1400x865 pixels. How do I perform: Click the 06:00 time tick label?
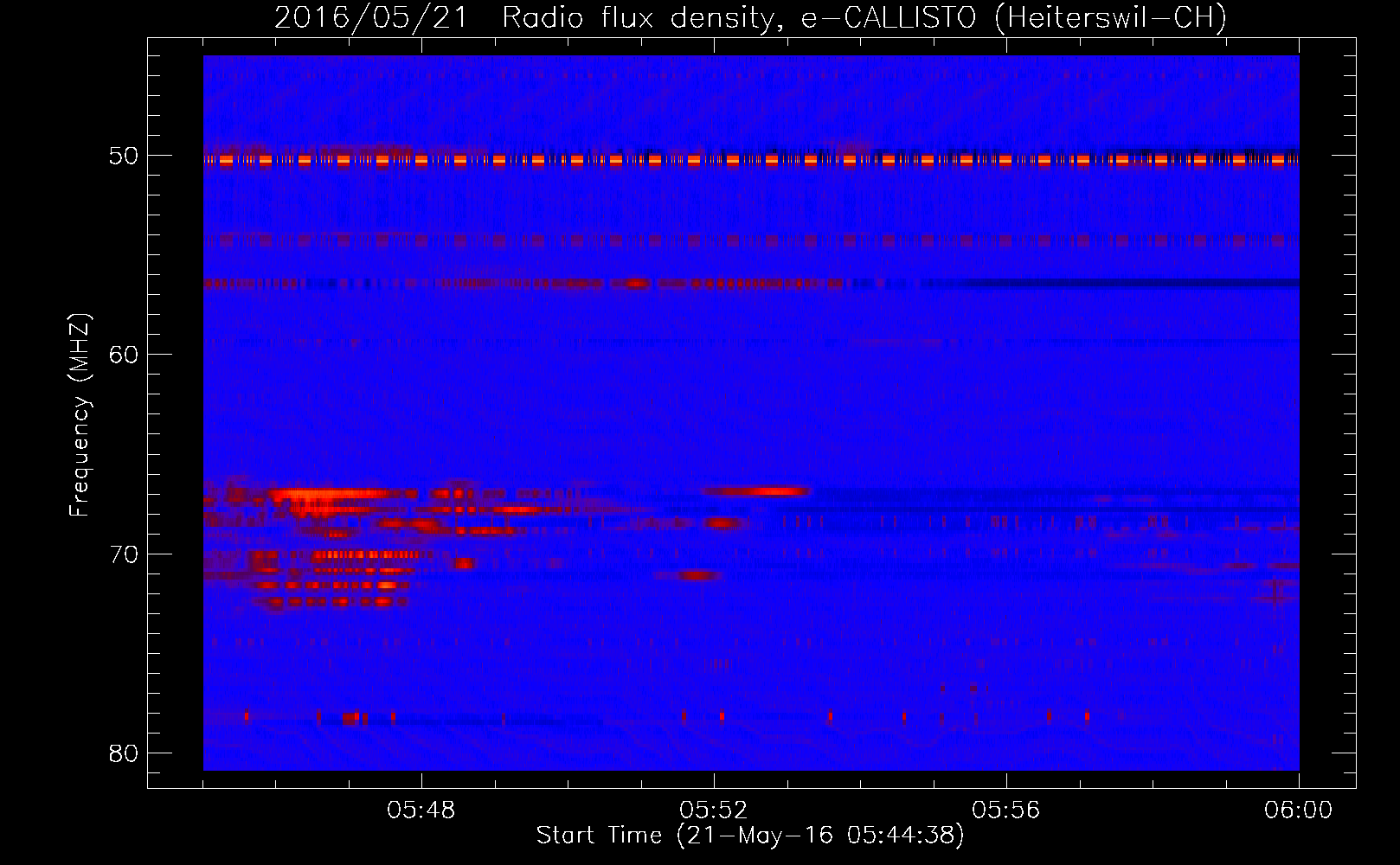(1299, 811)
